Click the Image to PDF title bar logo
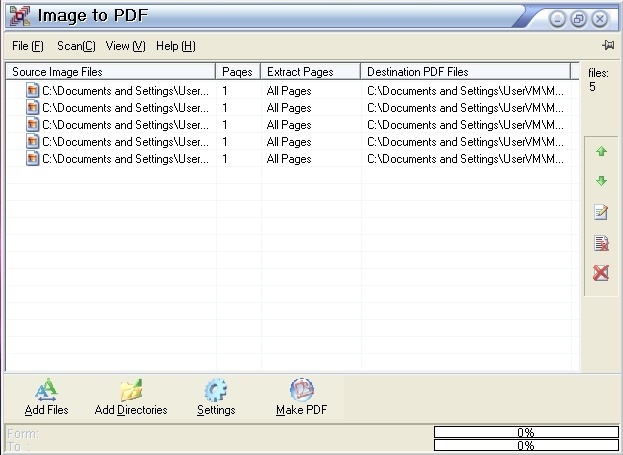 point(20,16)
